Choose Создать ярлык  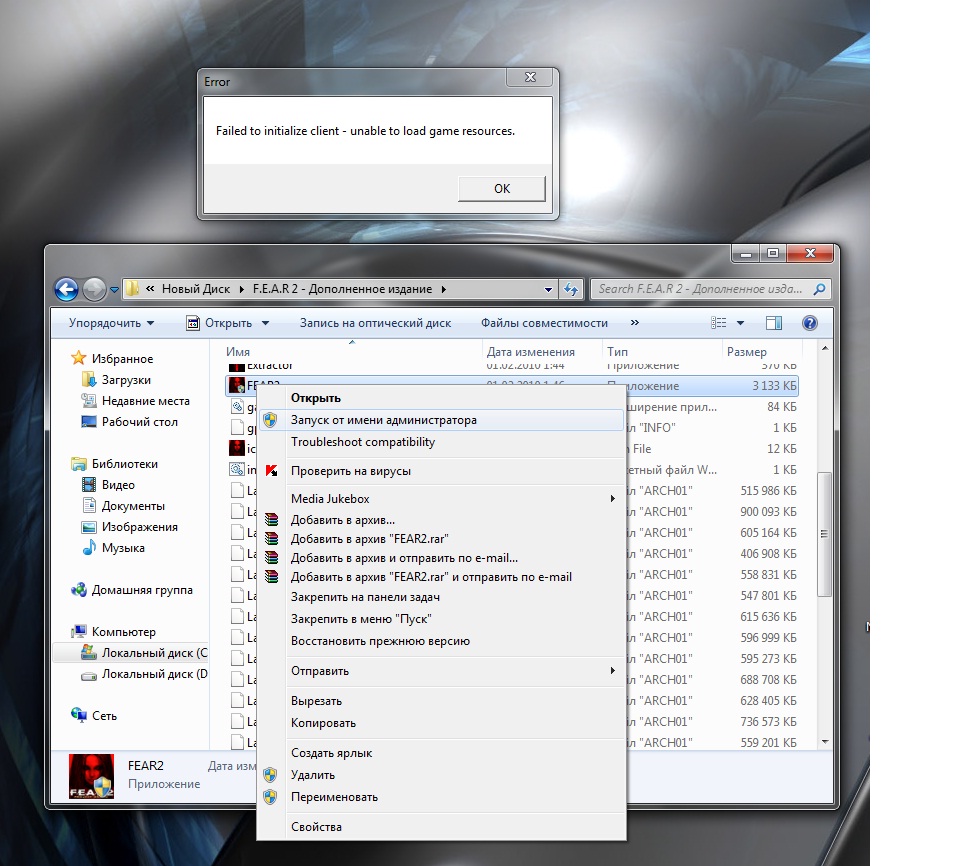[442, 753]
